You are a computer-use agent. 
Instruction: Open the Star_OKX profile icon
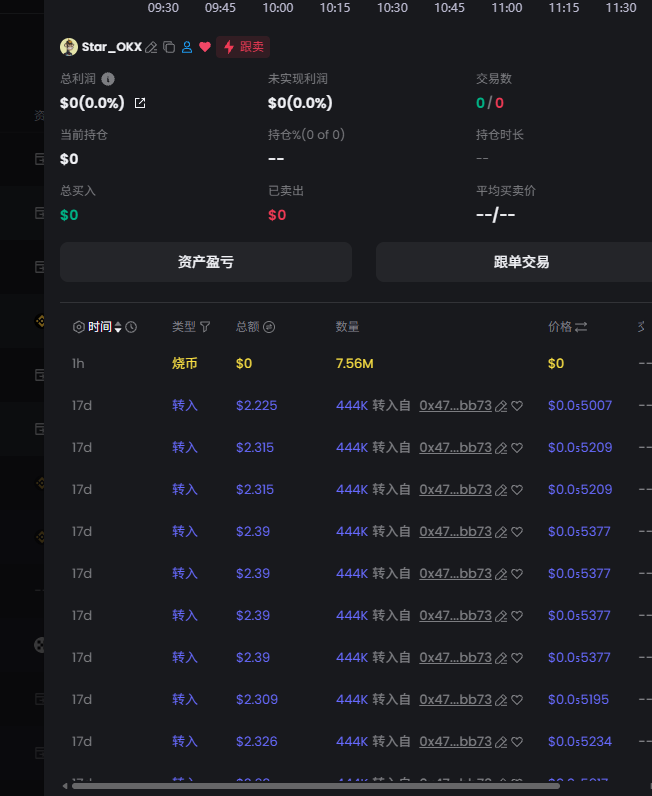[x=187, y=47]
